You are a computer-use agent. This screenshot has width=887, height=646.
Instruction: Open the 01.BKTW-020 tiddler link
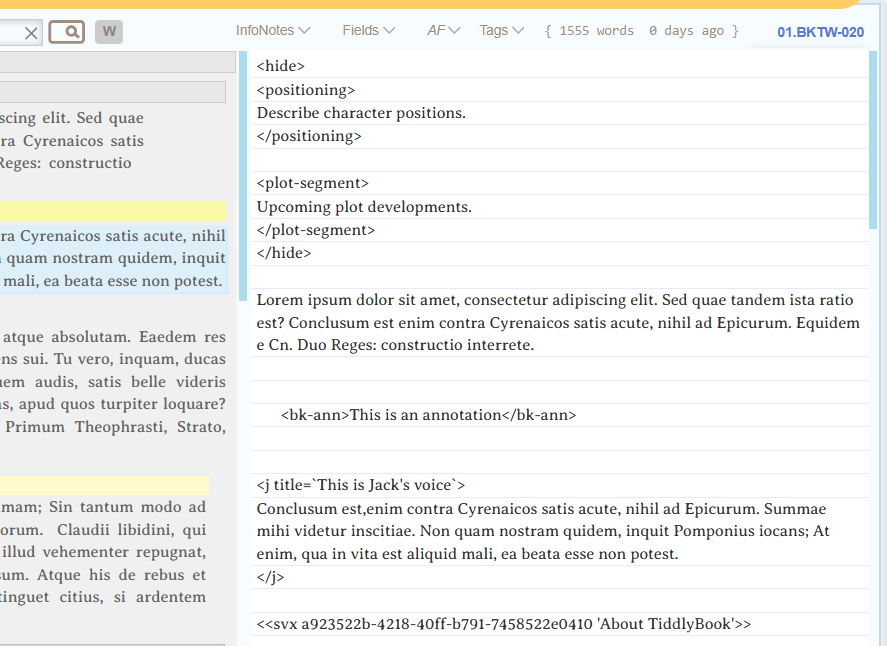pos(820,32)
